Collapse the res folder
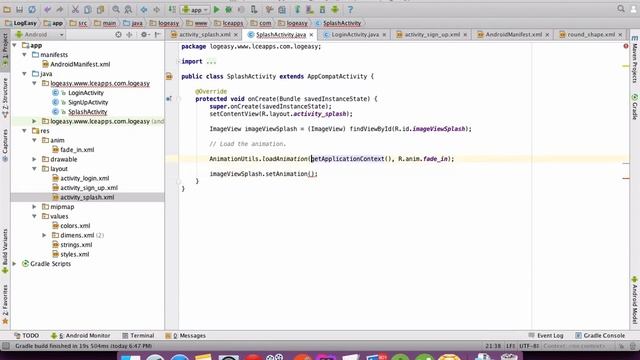This screenshot has height=360, width=640. coord(24,131)
